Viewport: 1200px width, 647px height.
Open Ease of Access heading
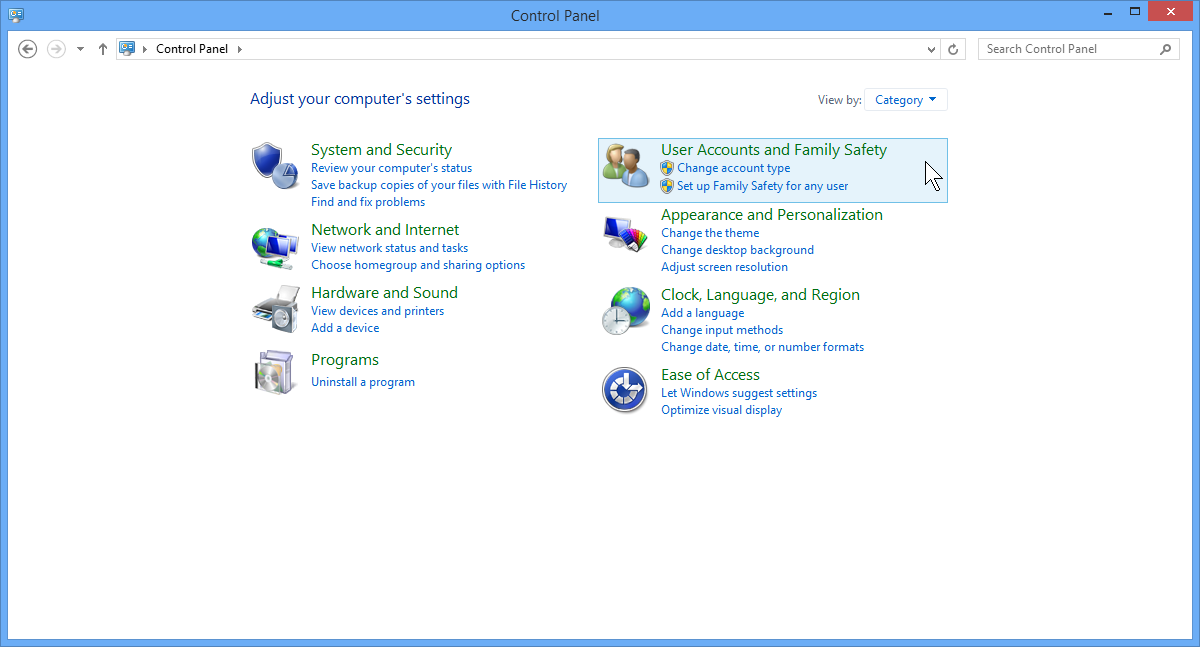710,375
